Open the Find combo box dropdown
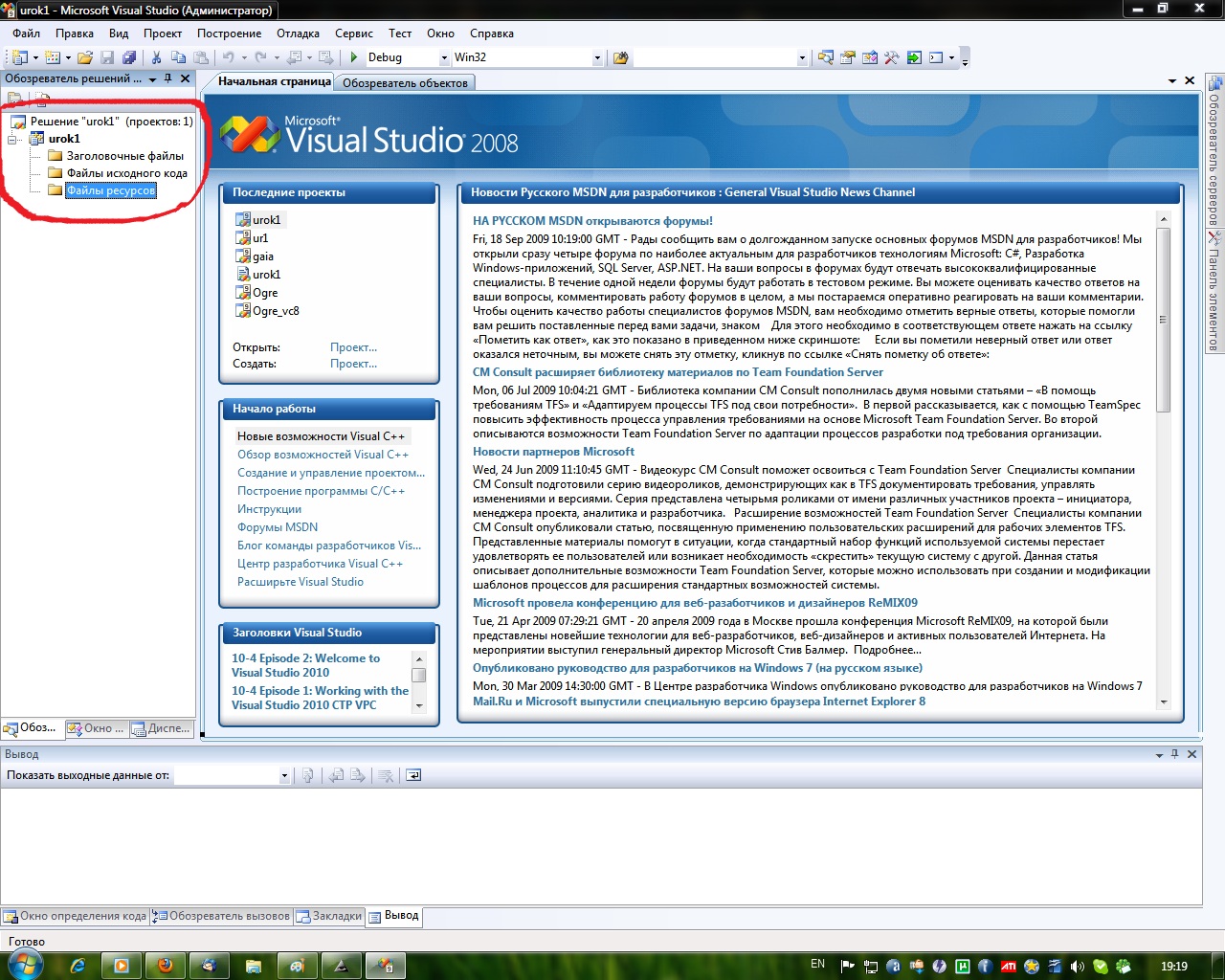Viewport: 1225px width, 980px height. pos(802,57)
